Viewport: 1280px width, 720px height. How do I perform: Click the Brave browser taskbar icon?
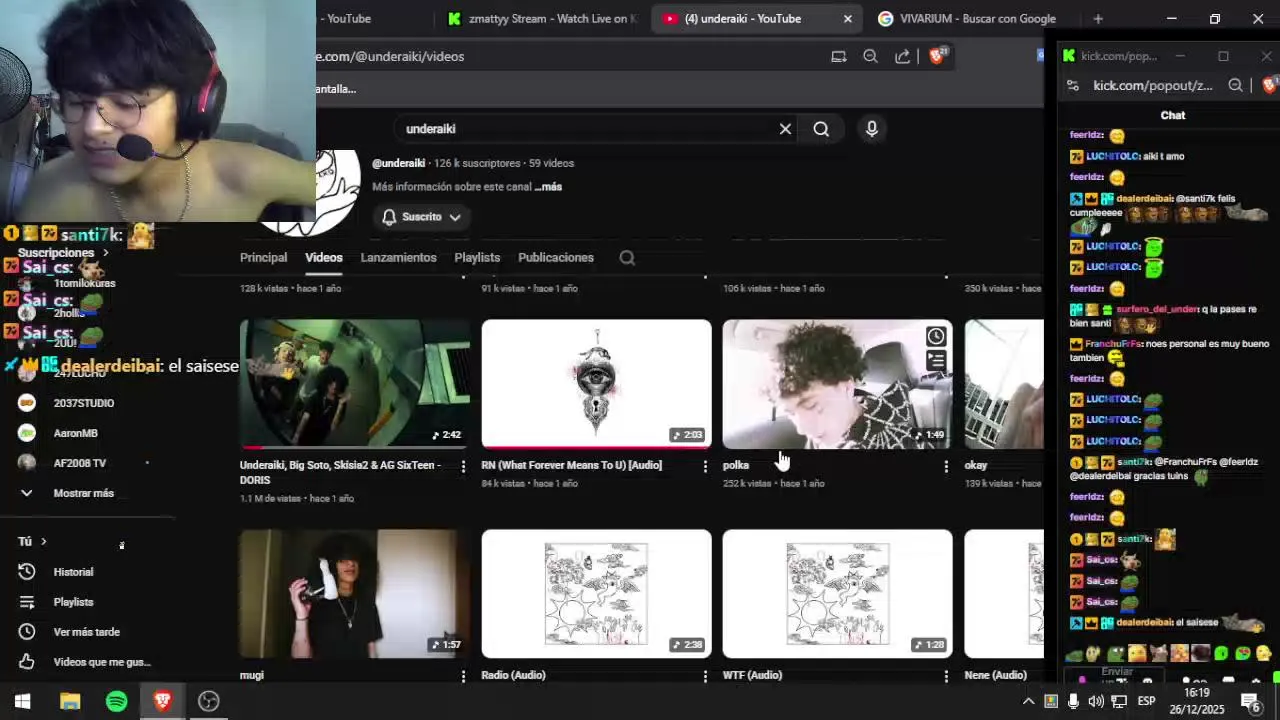[162, 701]
